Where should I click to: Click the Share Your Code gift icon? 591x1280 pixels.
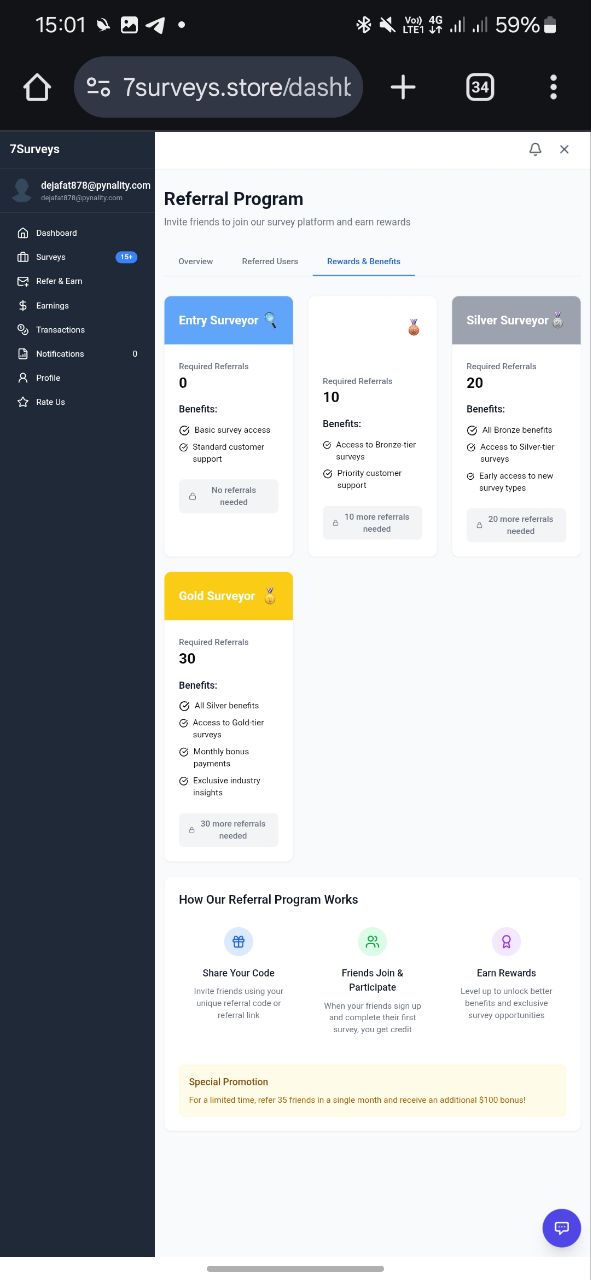point(238,941)
